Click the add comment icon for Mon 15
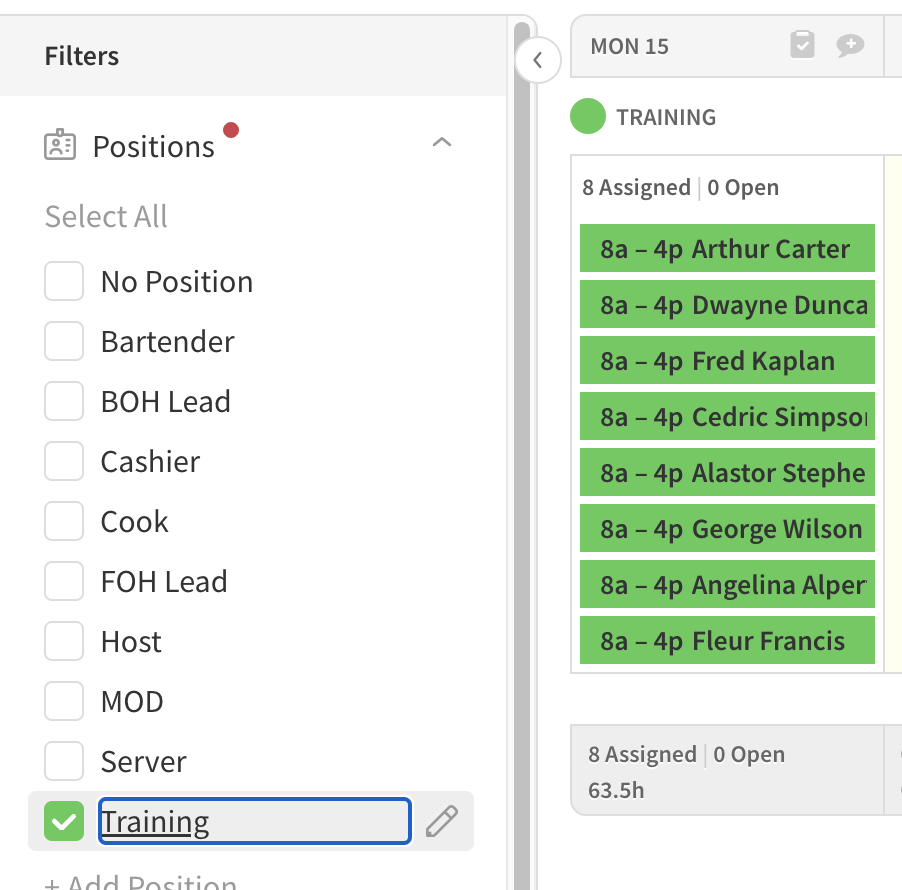The height and width of the screenshot is (890, 902). [x=850, y=45]
